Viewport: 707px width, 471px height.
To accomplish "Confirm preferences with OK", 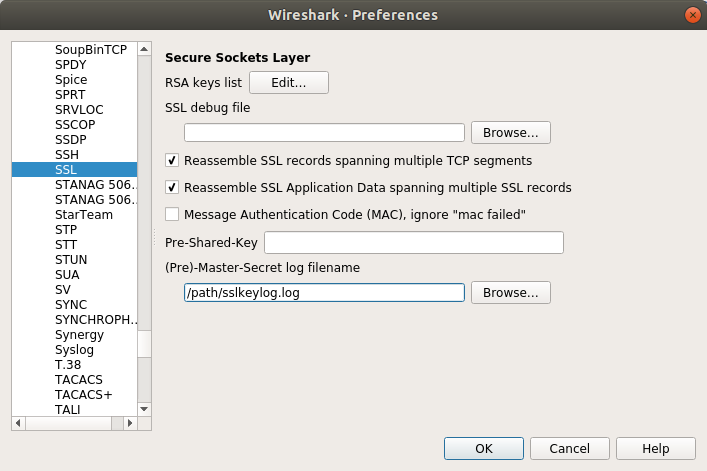I will (x=483, y=448).
